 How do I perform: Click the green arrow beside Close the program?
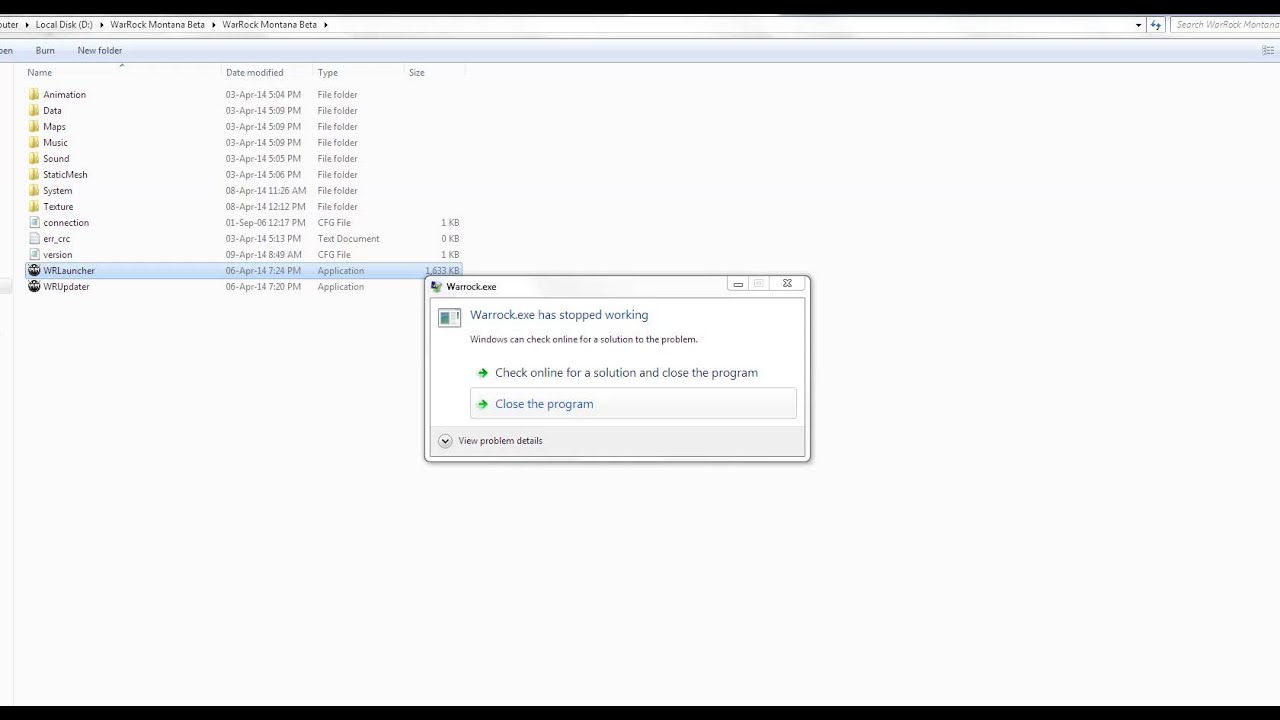coord(482,404)
